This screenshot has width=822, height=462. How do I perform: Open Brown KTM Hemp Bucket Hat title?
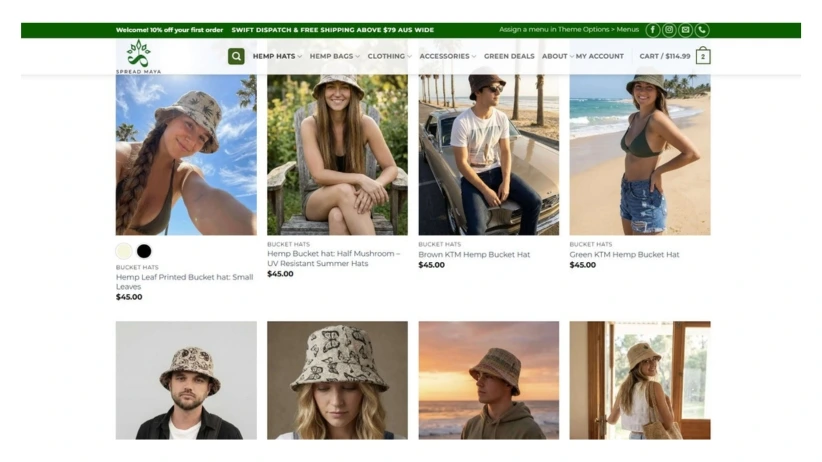pos(474,254)
